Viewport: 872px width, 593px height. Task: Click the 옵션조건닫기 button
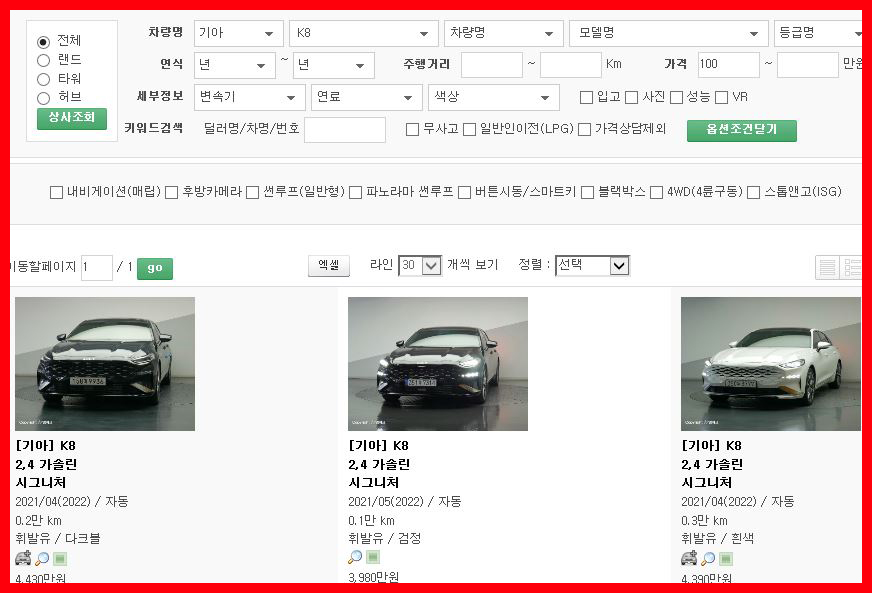(x=742, y=131)
